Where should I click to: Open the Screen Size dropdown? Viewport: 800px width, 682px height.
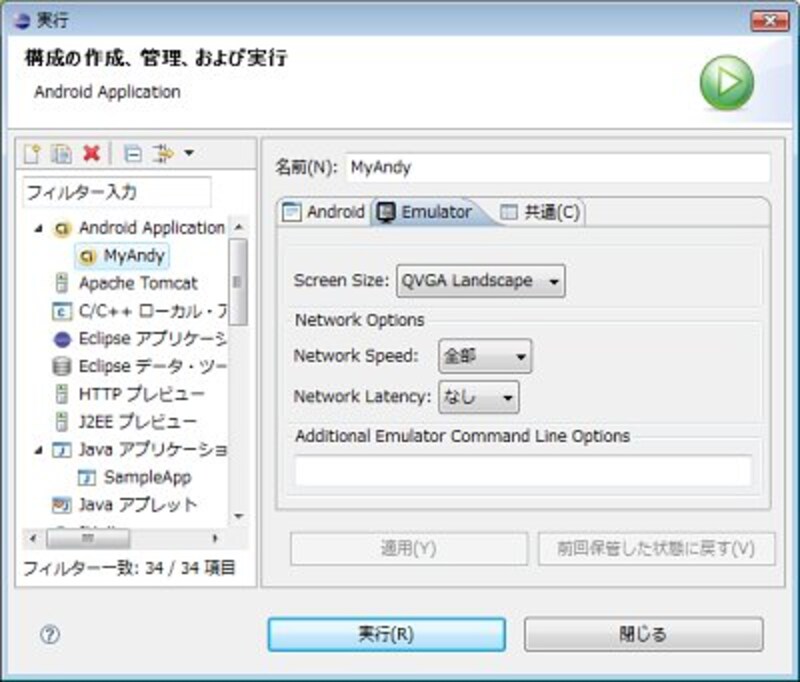(x=481, y=281)
